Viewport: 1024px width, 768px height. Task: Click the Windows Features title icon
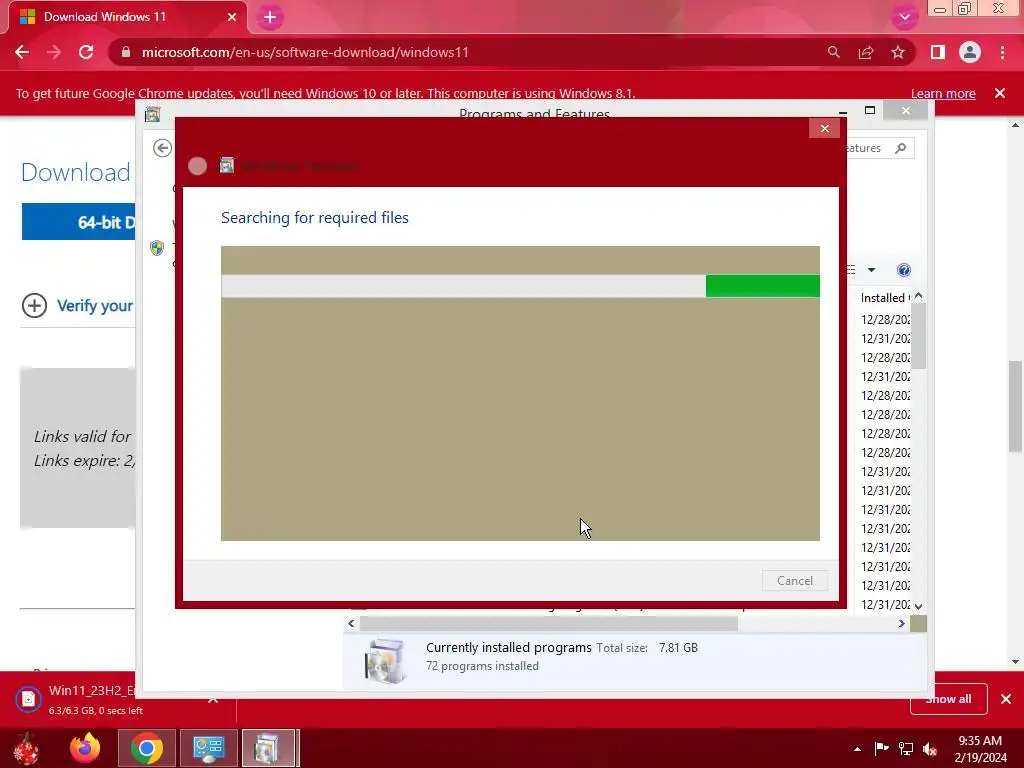coord(227,165)
